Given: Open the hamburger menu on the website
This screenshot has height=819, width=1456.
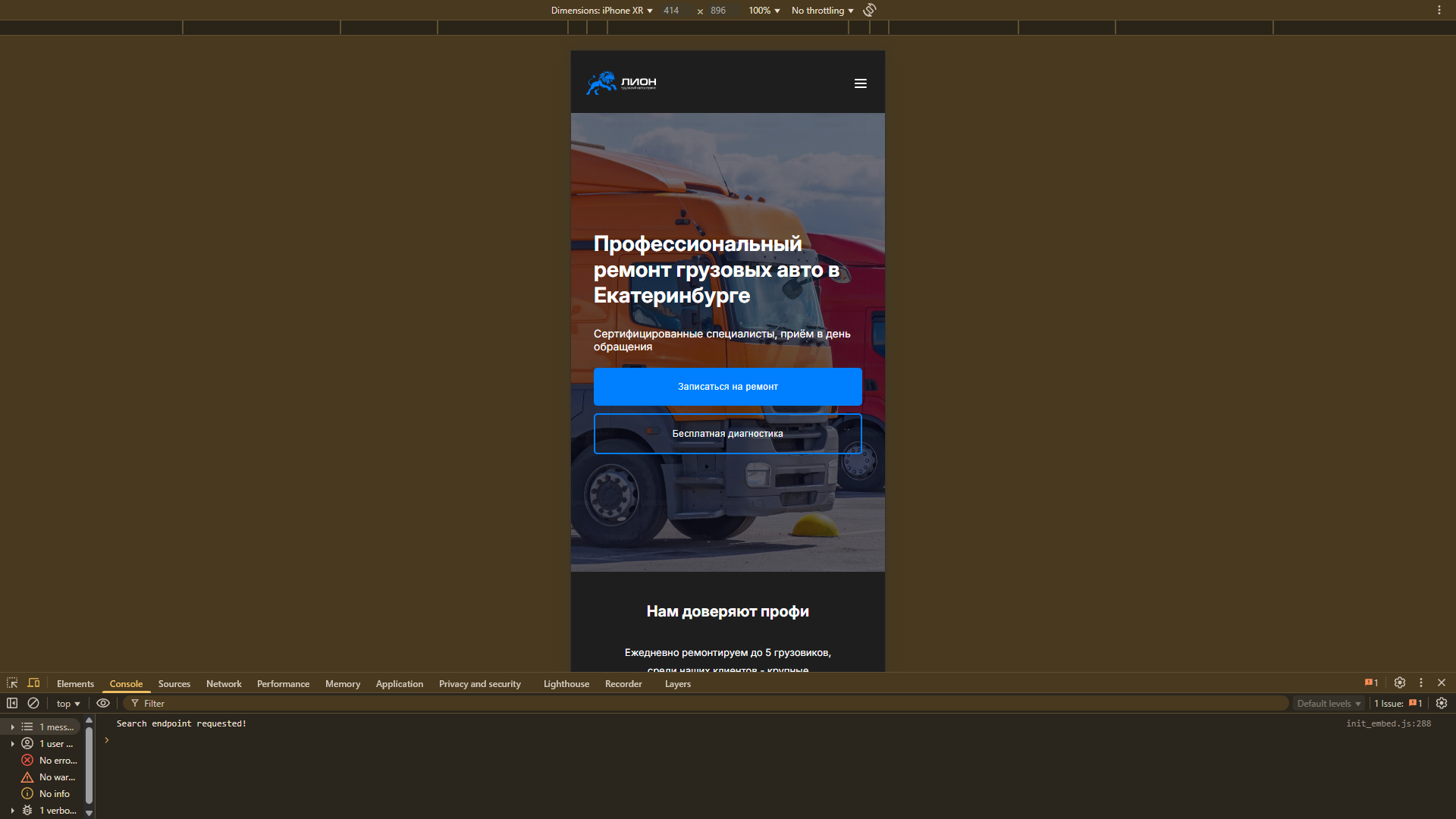Looking at the screenshot, I should (x=860, y=83).
